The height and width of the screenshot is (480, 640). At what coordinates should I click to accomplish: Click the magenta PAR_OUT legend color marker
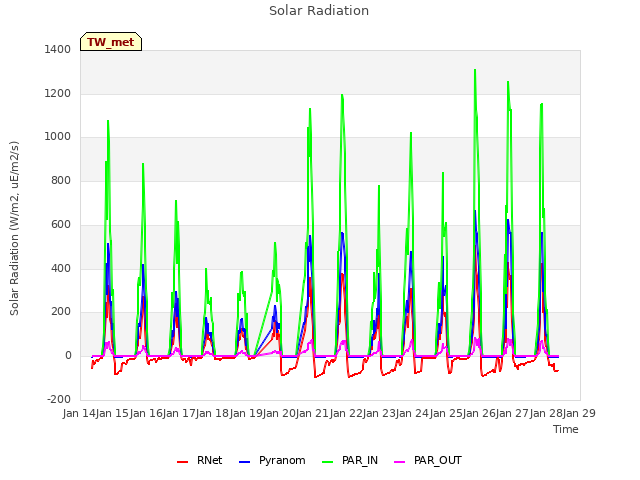point(400,462)
